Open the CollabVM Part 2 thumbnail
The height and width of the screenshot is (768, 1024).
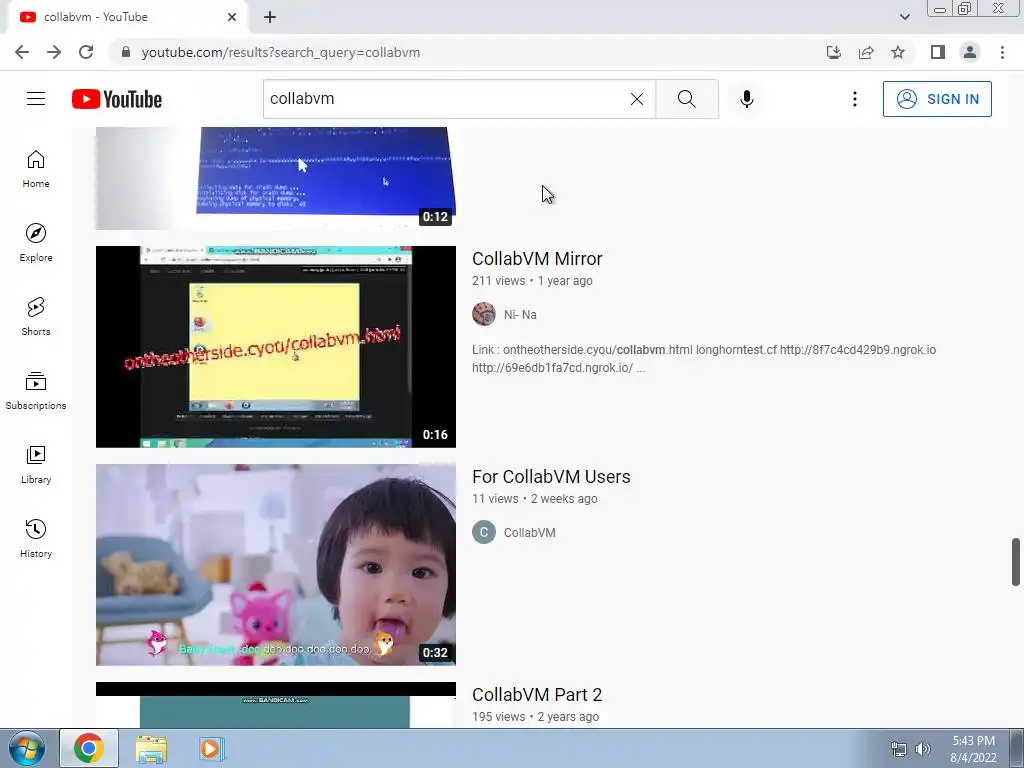276,705
